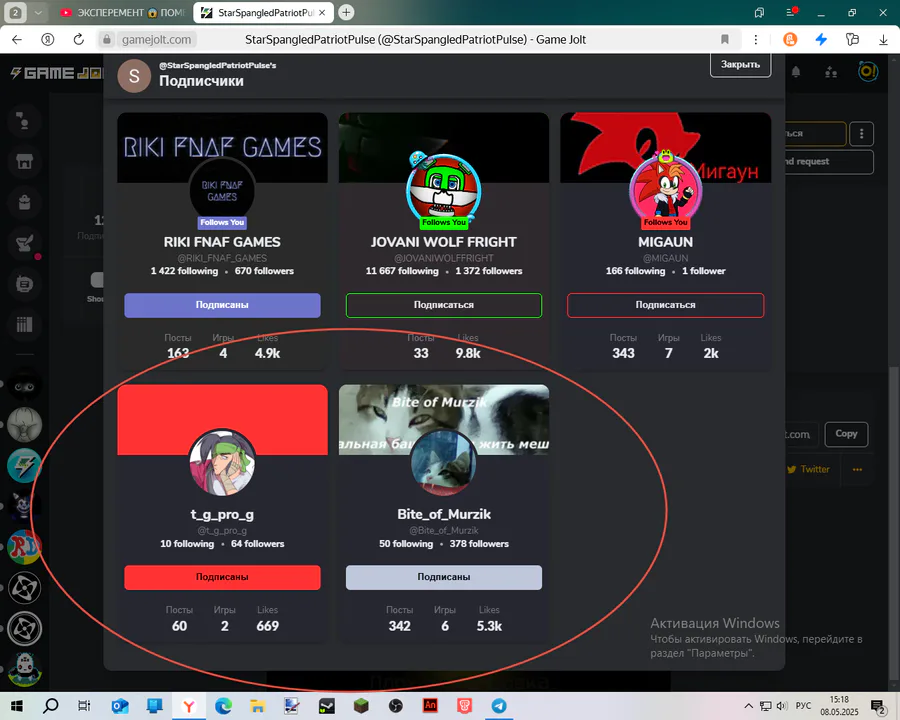Open Minecraft from the taskbar
The image size is (900, 720).
pos(361,706)
